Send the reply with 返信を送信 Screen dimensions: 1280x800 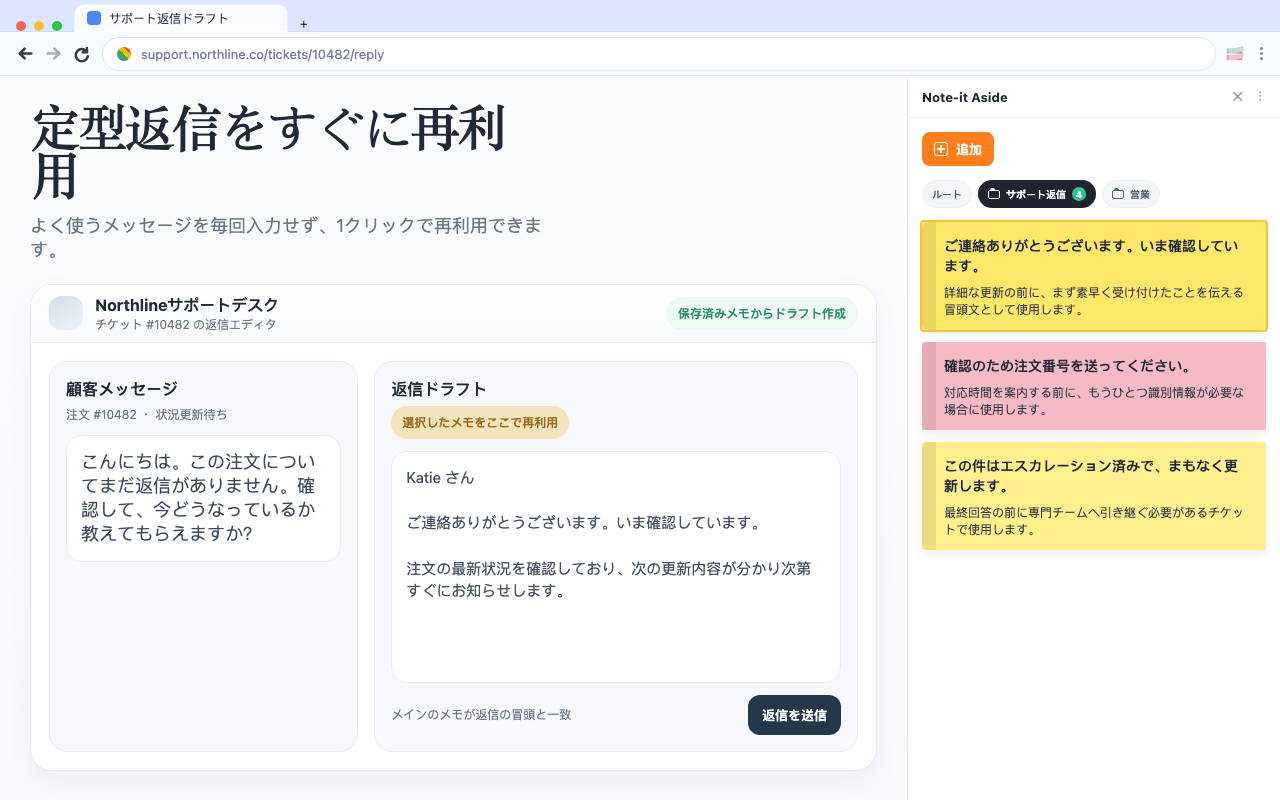pyautogui.click(x=794, y=715)
